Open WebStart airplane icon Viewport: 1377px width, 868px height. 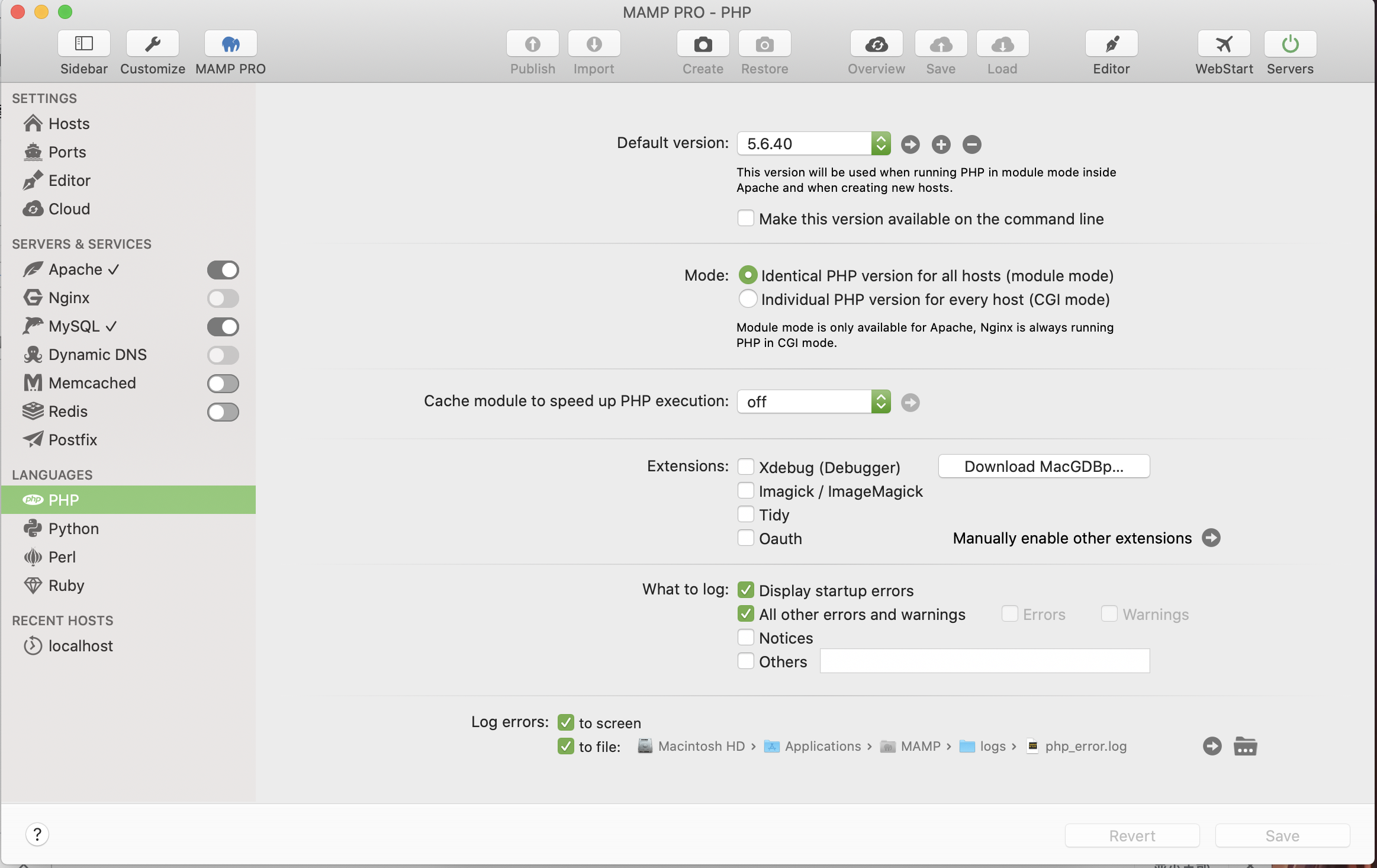[1224, 44]
